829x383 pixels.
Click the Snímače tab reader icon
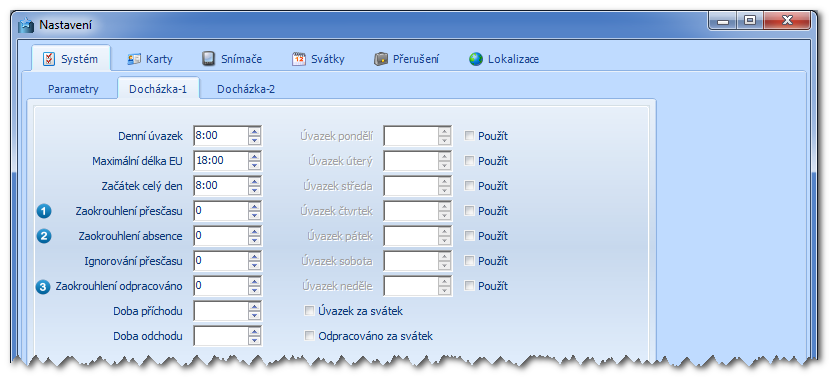(208, 59)
